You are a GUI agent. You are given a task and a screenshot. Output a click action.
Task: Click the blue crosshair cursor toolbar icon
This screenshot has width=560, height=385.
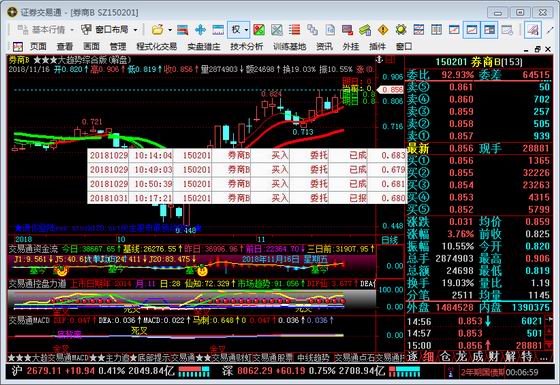click(x=200, y=30)
